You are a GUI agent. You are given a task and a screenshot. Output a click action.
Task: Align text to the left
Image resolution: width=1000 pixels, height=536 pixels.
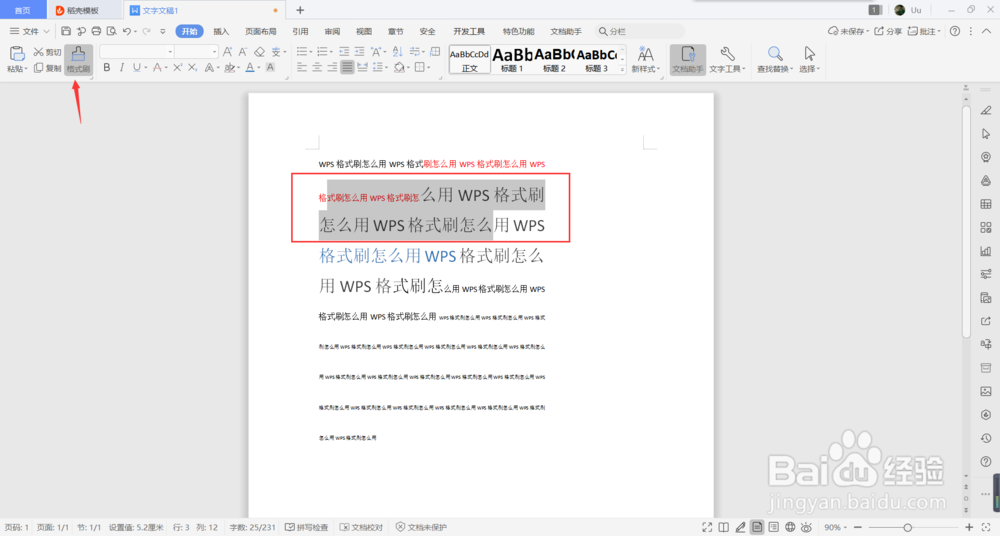click(x=302, y=67)
